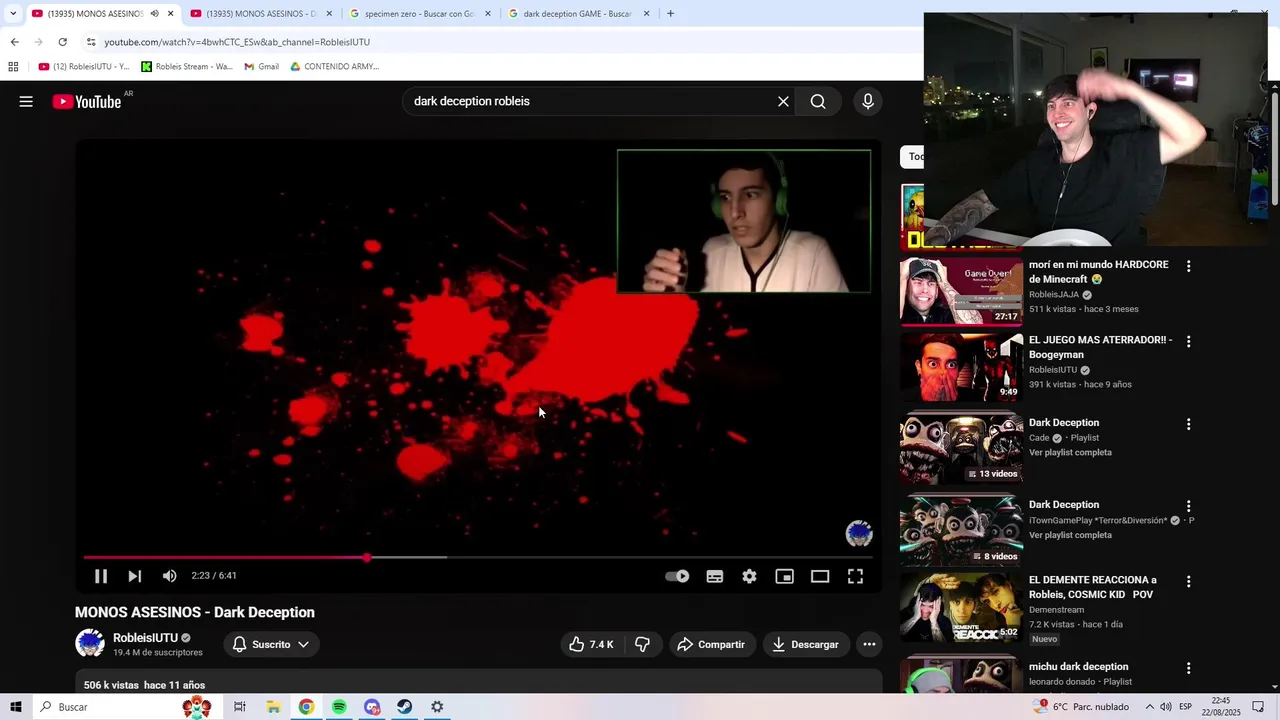Dislike the video
1280x720 pixels.
click(642, 644)
